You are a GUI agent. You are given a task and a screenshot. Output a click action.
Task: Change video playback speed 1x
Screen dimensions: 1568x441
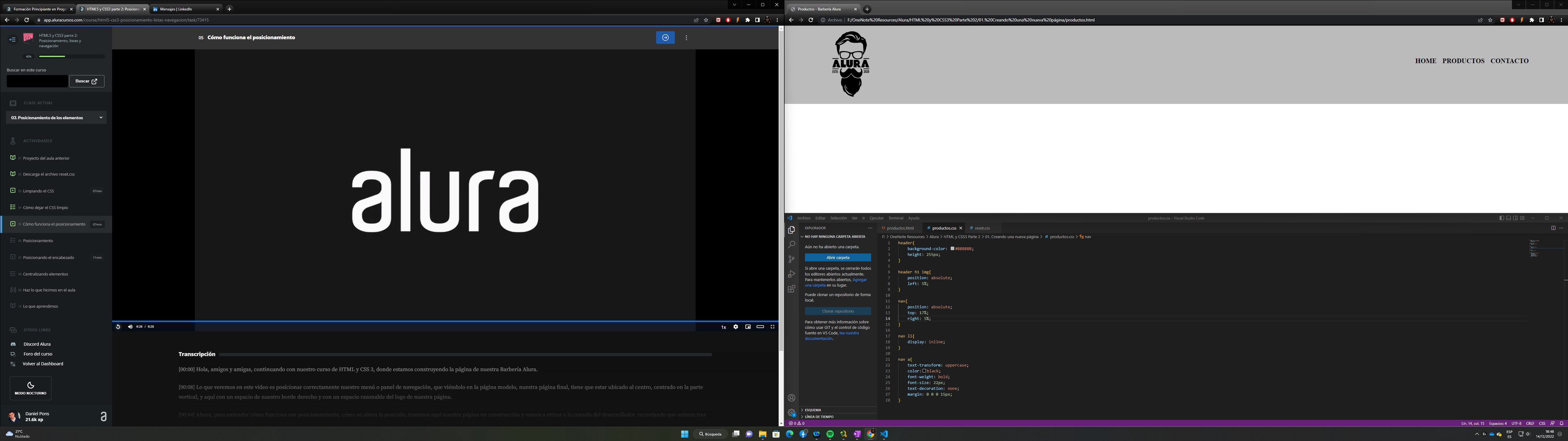pos(724,327)
